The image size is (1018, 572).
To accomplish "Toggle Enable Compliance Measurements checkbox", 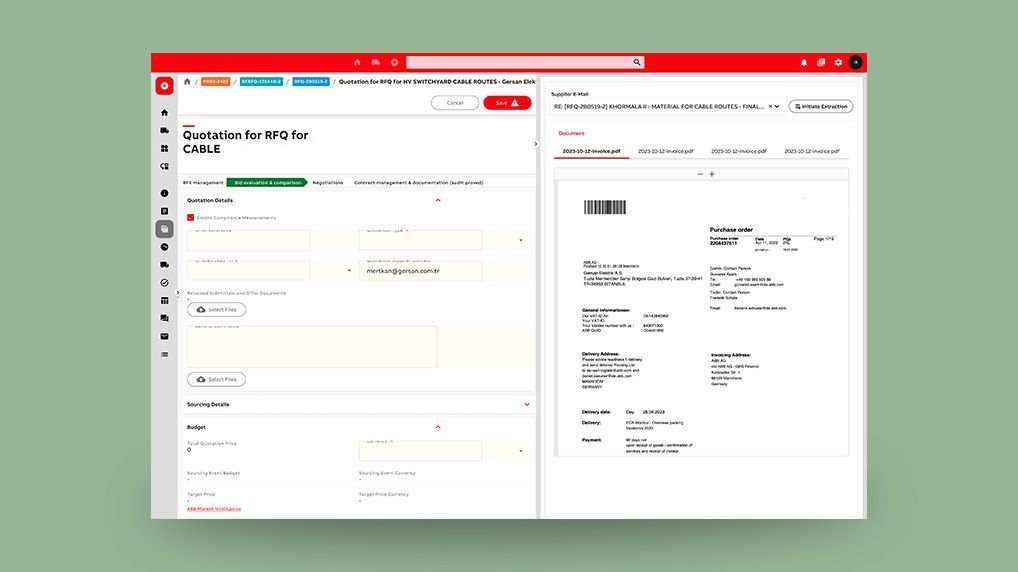I will click(x=190, y=218).
